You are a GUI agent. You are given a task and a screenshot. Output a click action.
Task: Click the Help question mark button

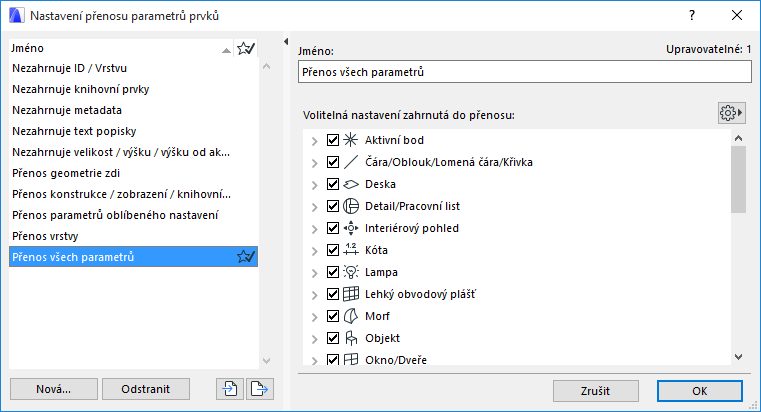pos(690,16)
